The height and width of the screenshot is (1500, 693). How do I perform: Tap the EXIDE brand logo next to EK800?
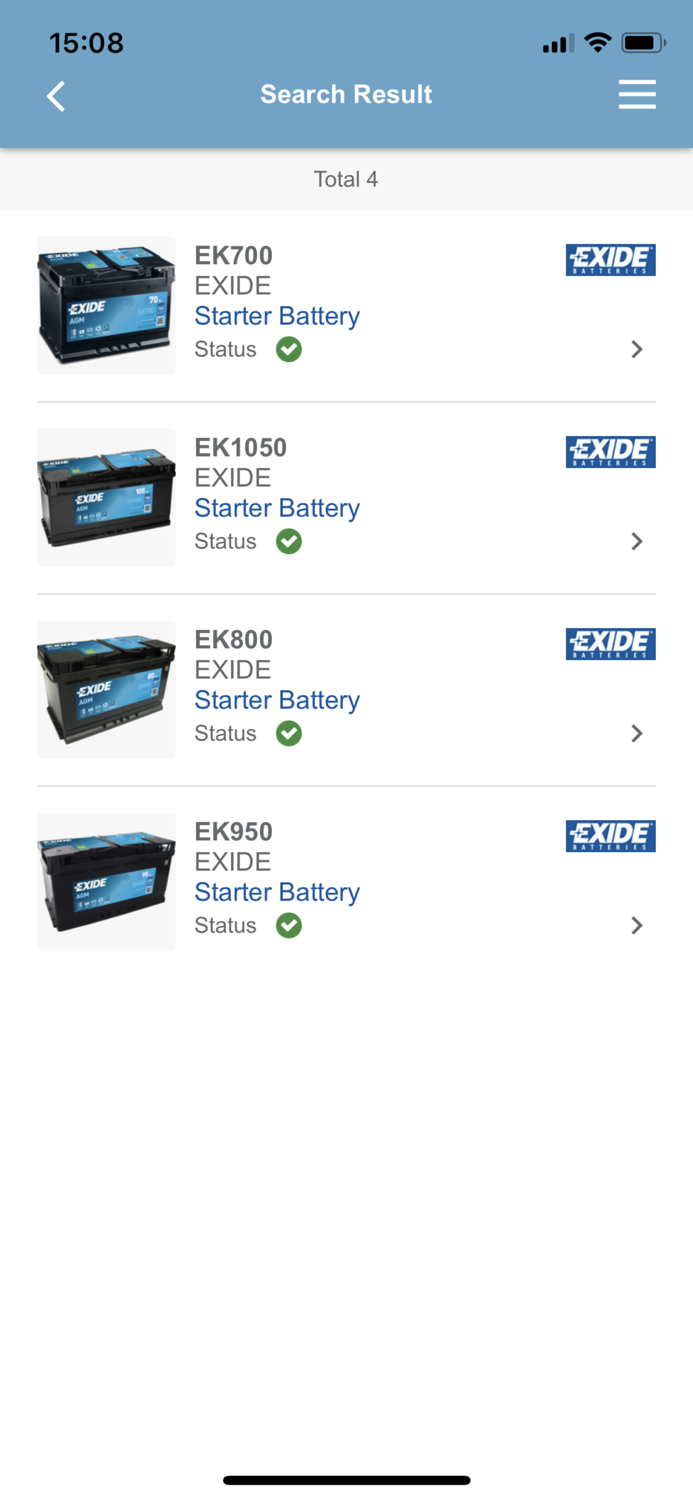(610, 644)
